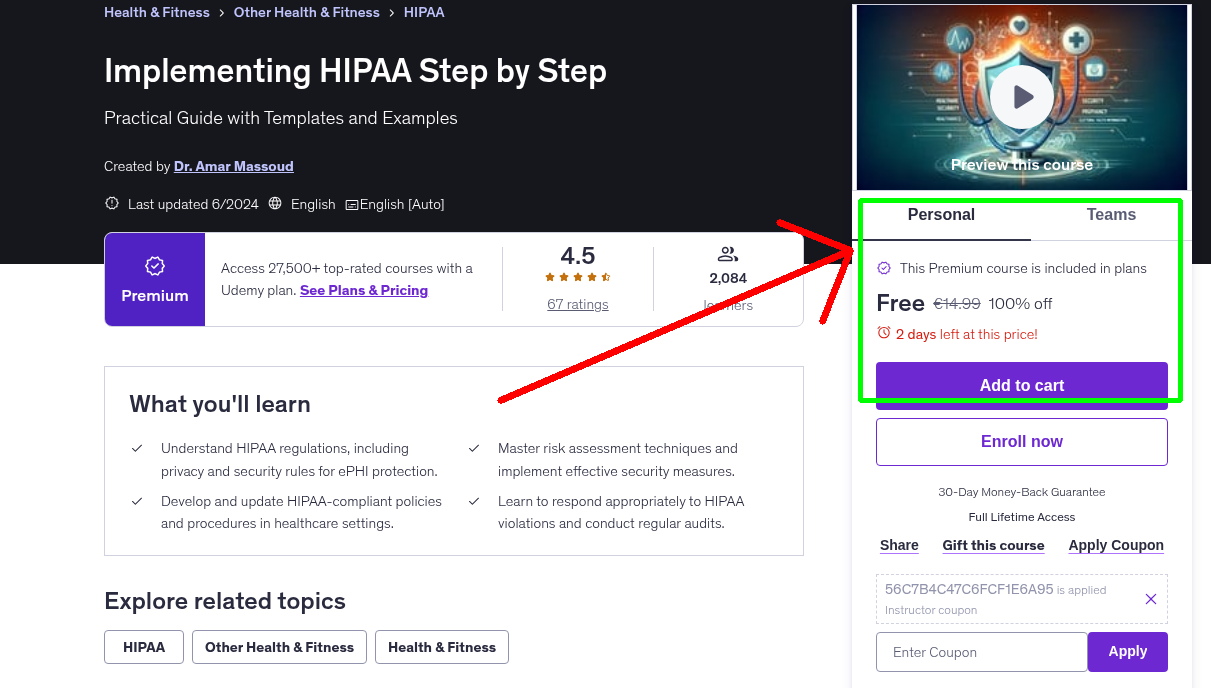Click the captions icon beside English [Auto]
This screenshot has width=1211, height=688.
click(351, 204)
